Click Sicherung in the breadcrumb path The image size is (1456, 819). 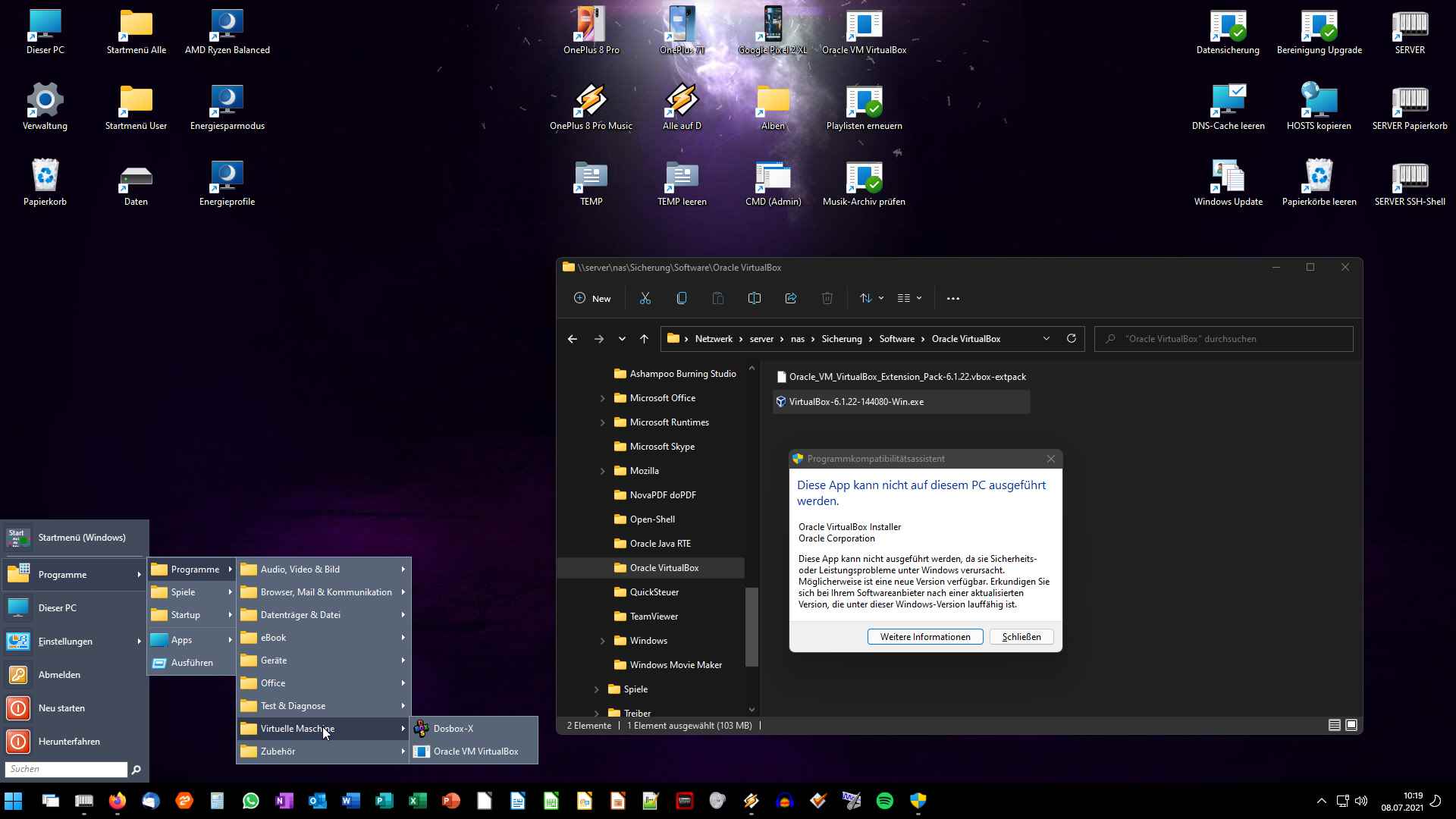tap(841, 339)
